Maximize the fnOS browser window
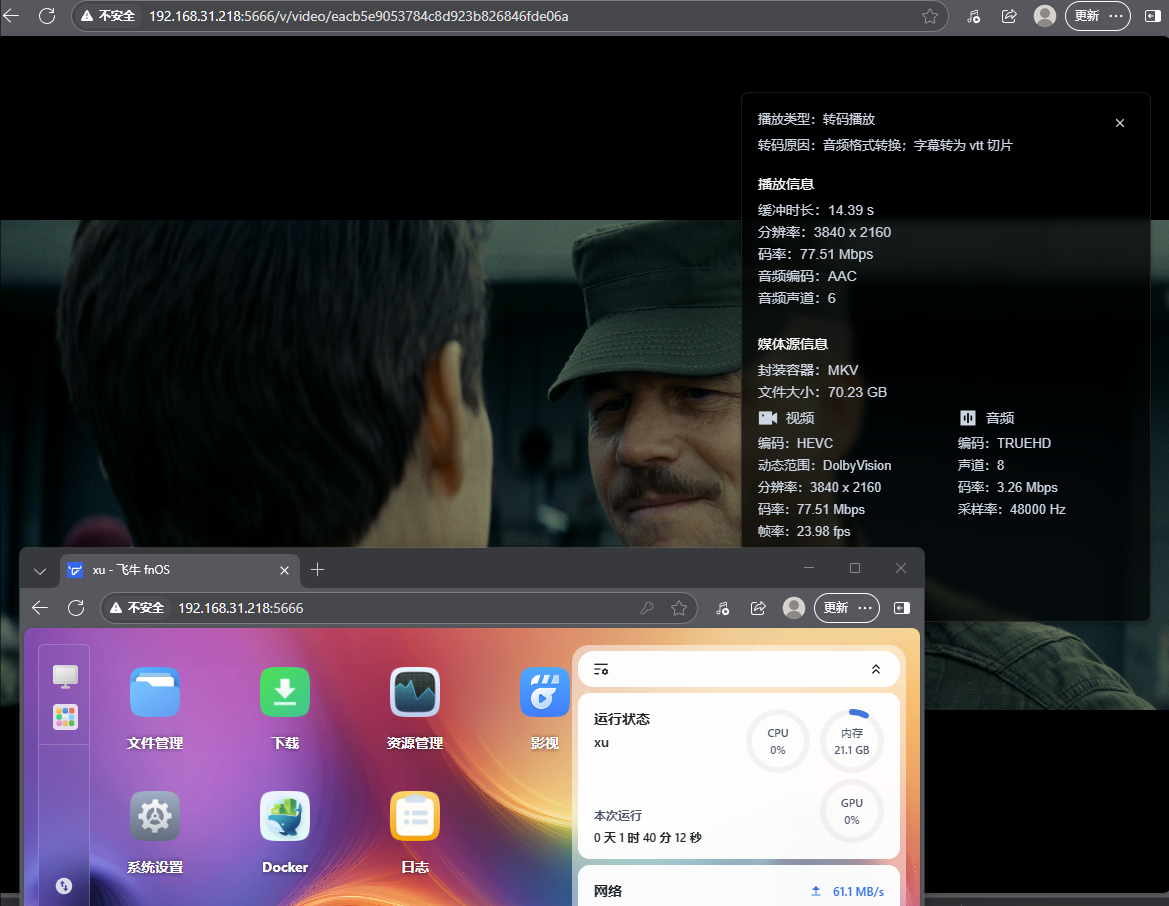 pos(855,568)
